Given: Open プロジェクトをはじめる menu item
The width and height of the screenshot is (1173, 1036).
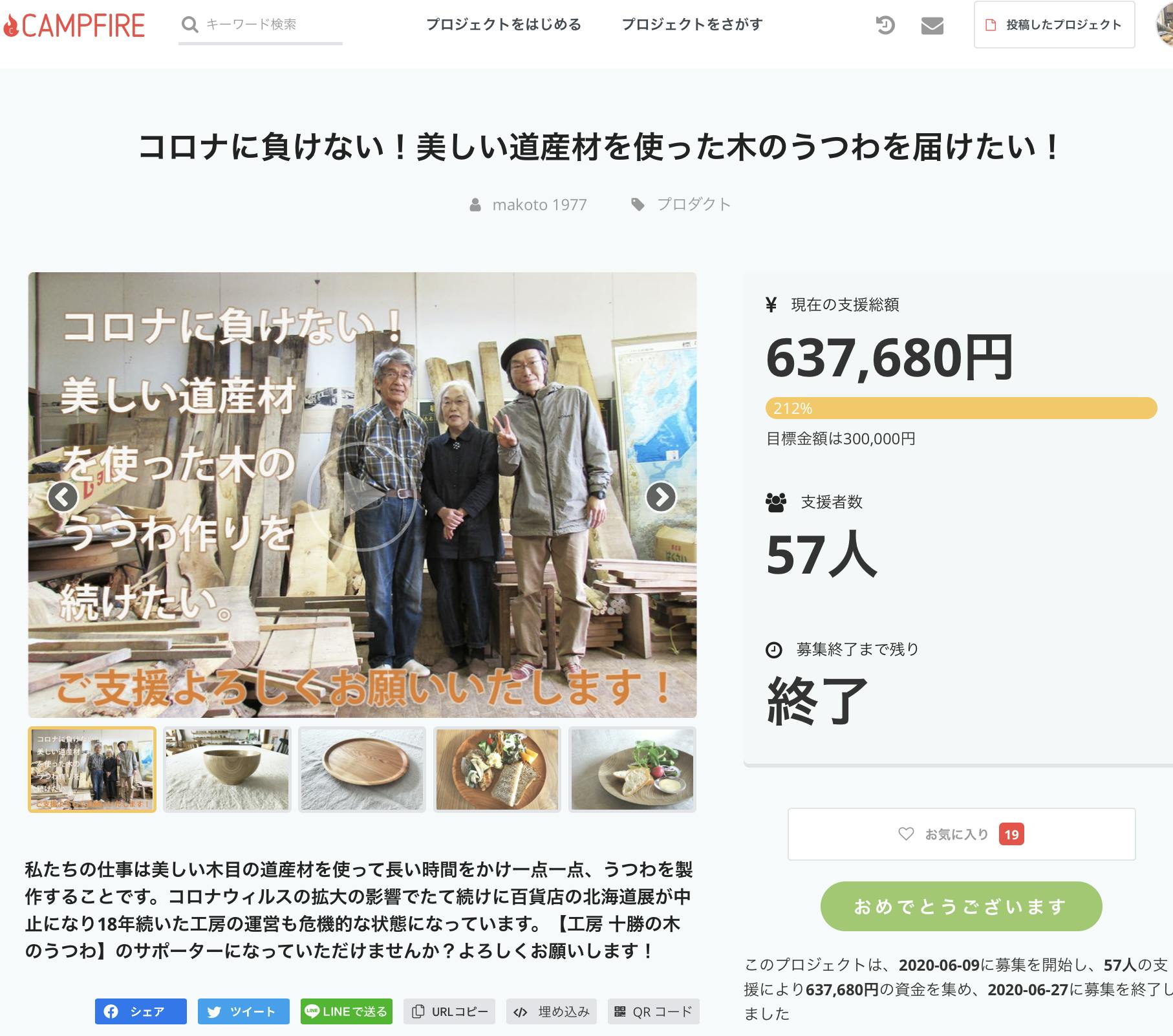Looking at the screenshot, I should [x=504, y=25].
